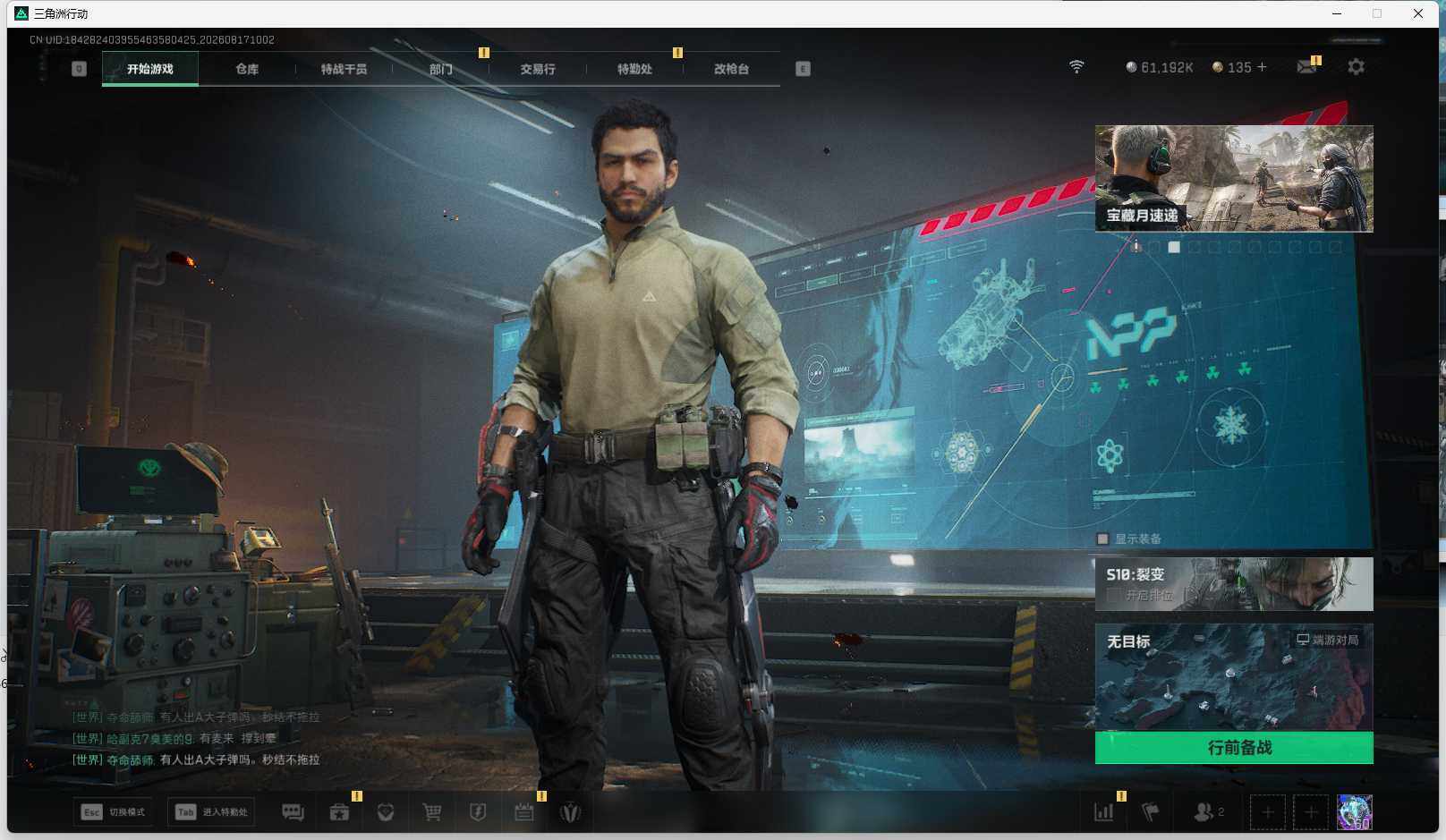Open the shopping cart store icon
This screenshot has width=1446, height=840.
pos(432,812)
